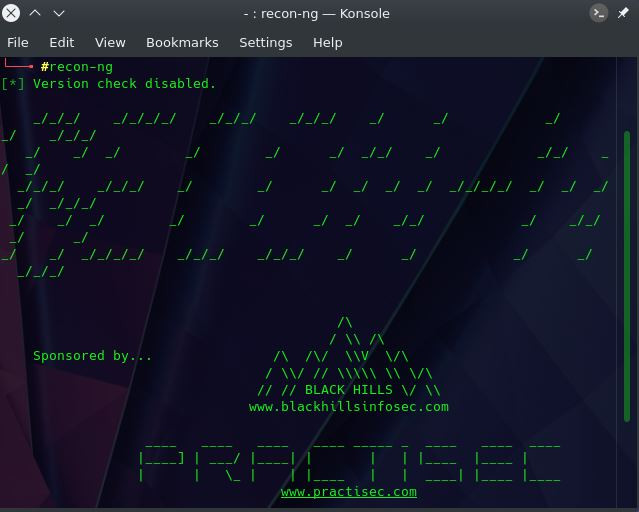The height and width of the screenshot is (512, 639).
Task: Click the 'Sponsored by...' text
Action: click(92, 356)
